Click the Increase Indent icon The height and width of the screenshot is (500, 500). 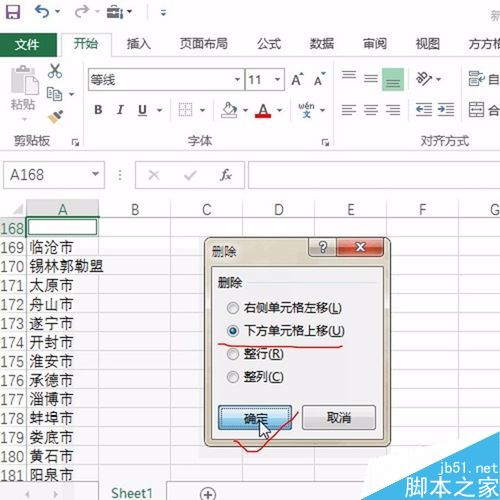coord(446,110)
